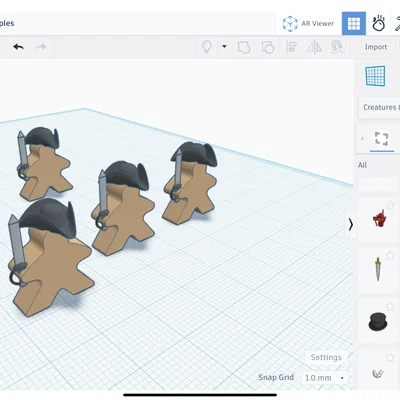Redo the undone action
This screenshot has height=400, width=400.
coord(41,47)
